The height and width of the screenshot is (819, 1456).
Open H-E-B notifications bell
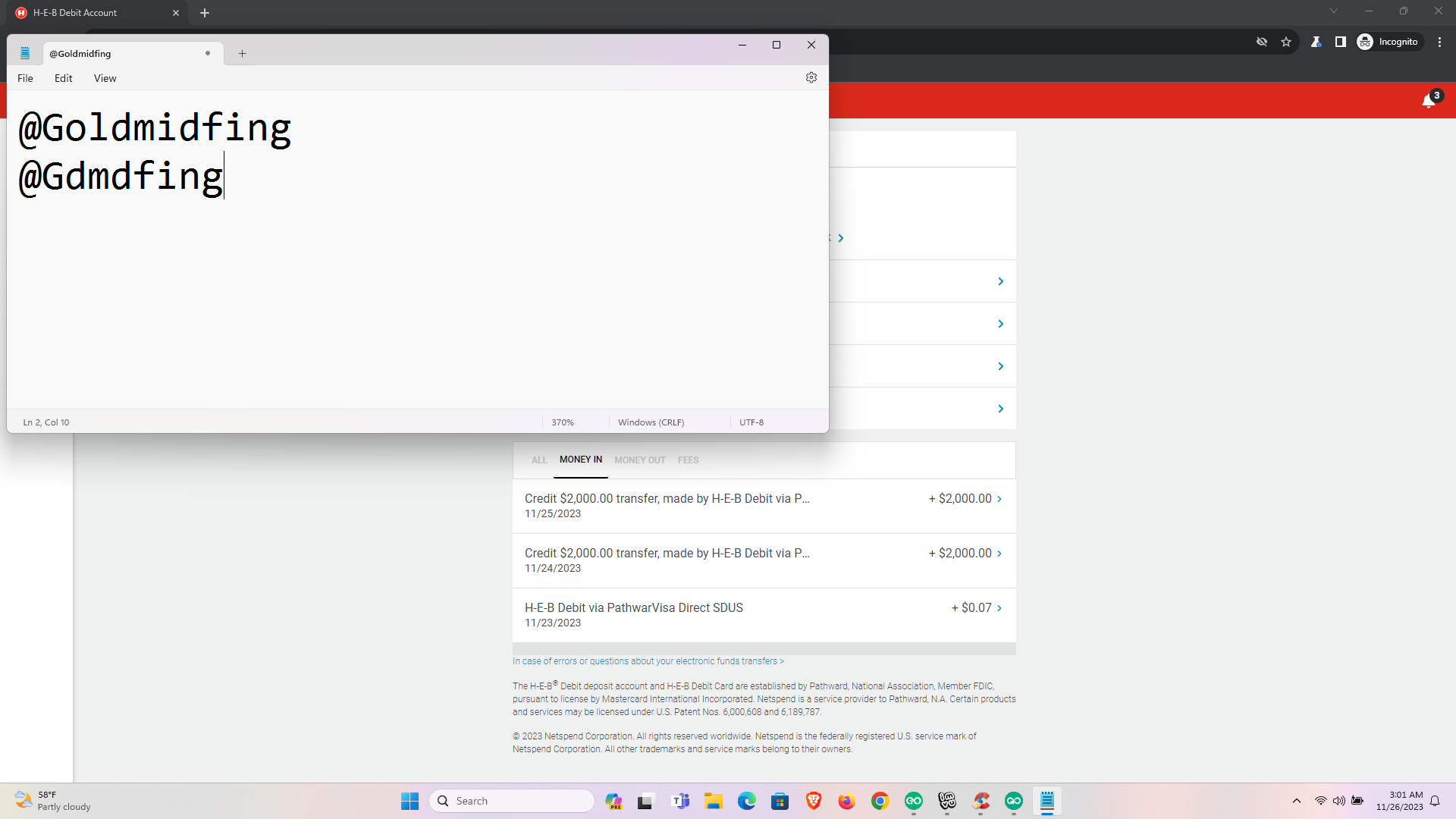(x=1429, y=100)
